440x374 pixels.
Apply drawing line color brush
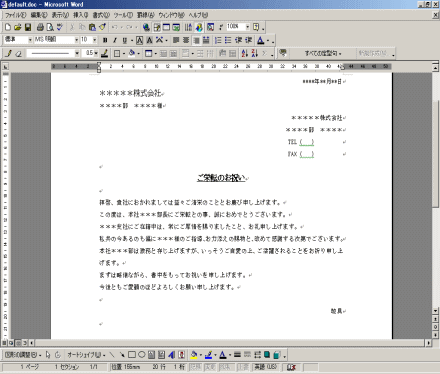click(208, 355)
